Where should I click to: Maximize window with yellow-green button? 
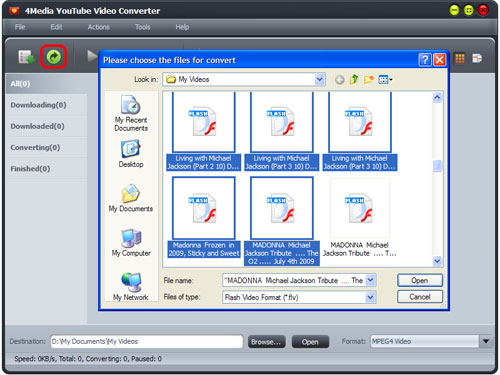pos(469,11)
